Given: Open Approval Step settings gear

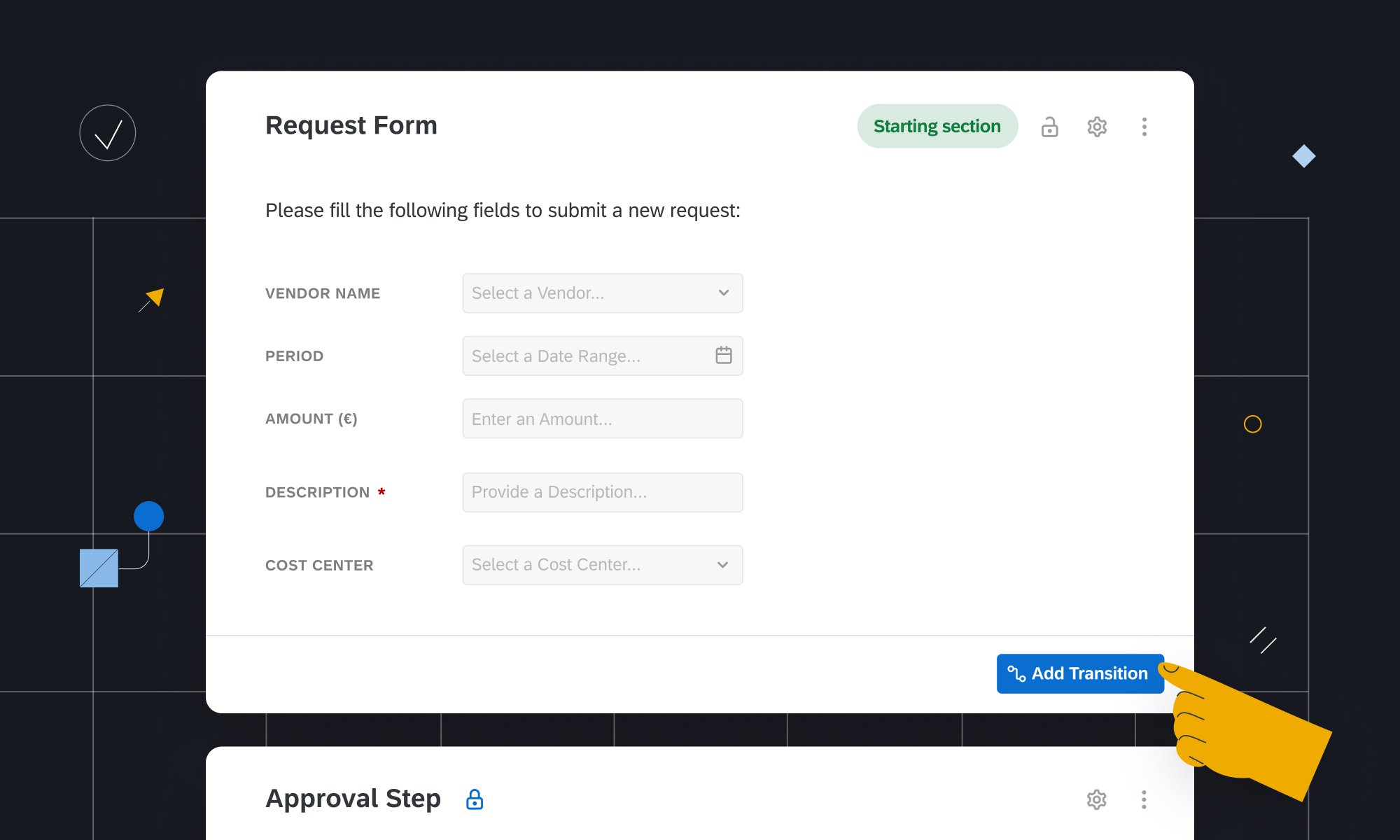Looking at the screenshot, I should [x=1096, y=799].
